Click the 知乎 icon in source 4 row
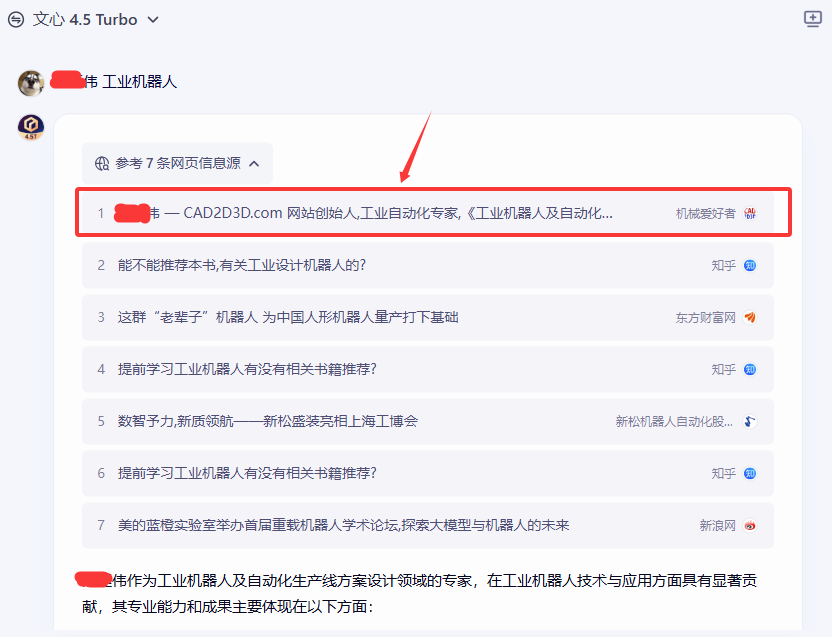This screenshot has height=637, width=832. [750, 369]
